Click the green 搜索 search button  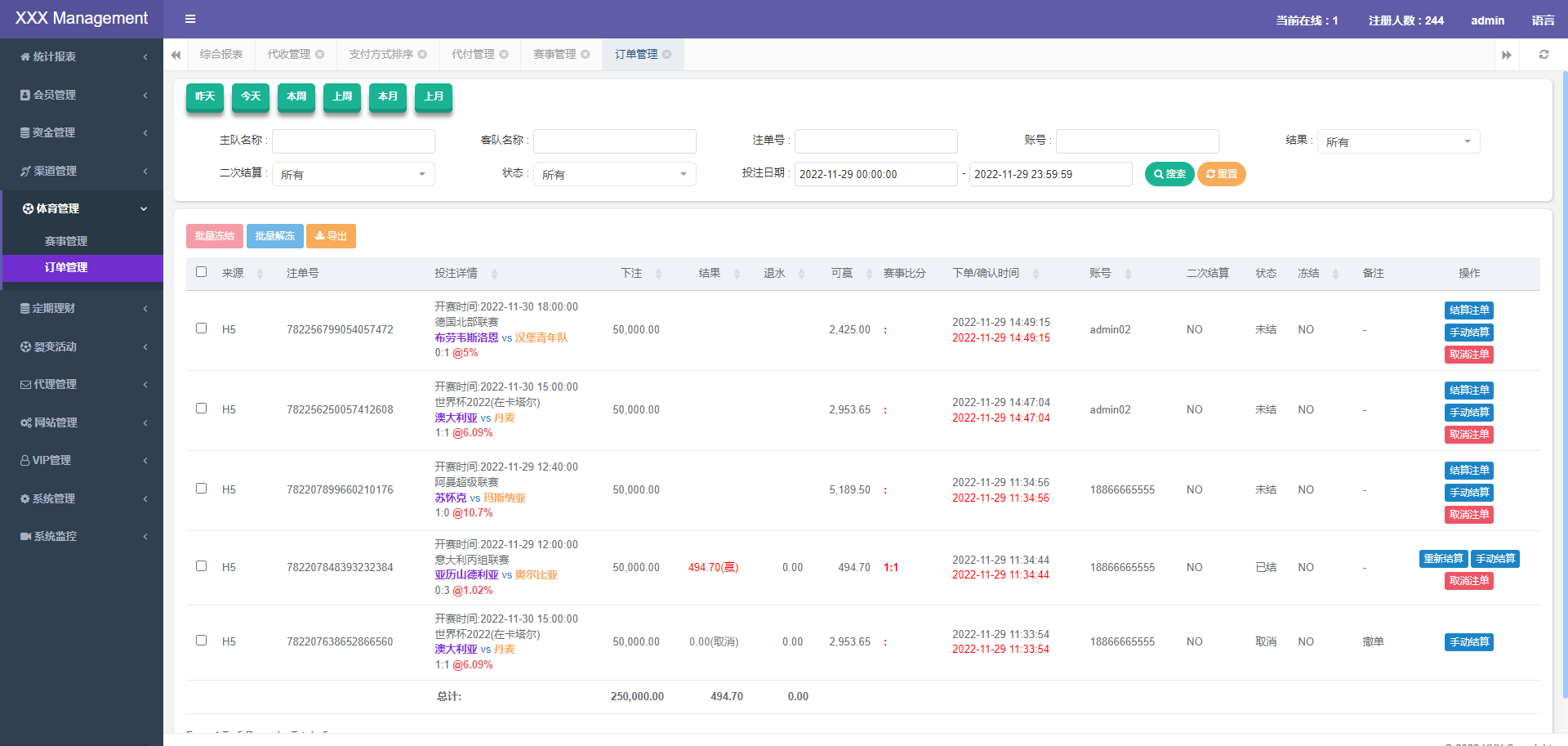pyautogui.click(x=1169, y=174)
